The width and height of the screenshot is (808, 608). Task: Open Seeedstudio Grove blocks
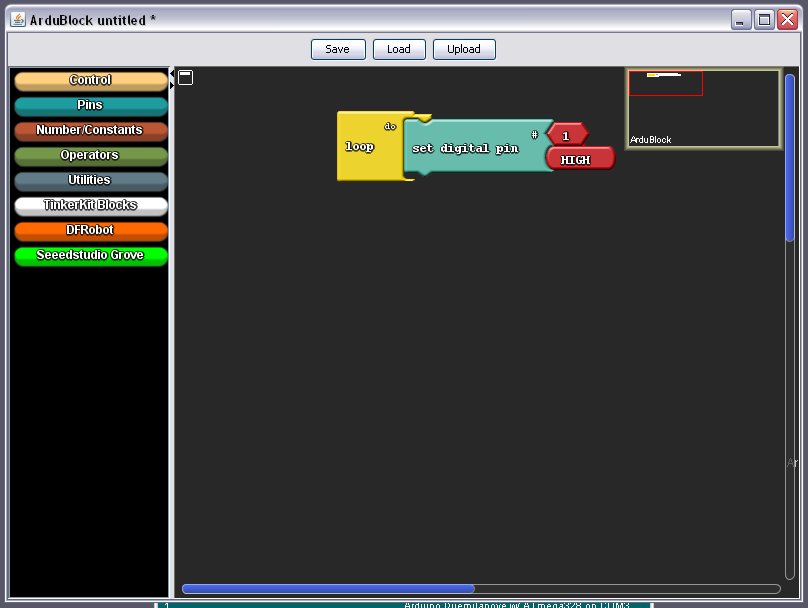point(90,256)
